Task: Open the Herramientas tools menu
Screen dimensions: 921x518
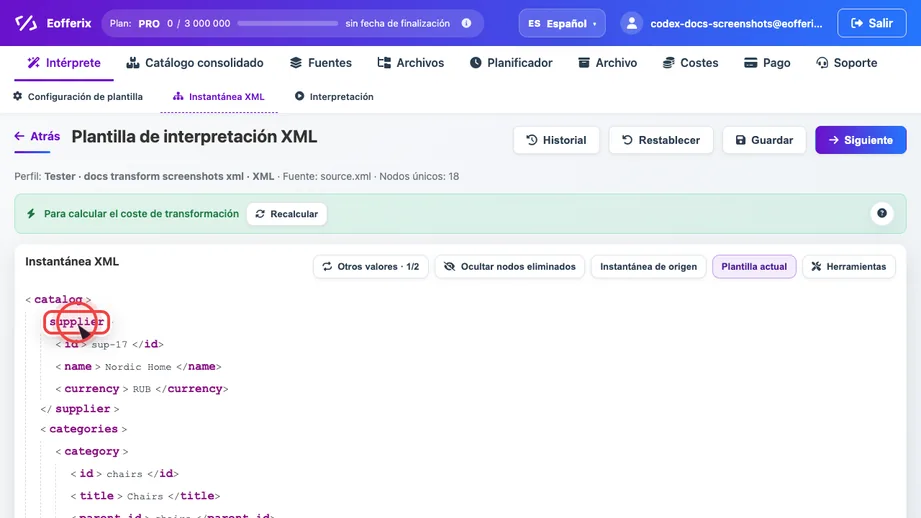Action: 849,267
